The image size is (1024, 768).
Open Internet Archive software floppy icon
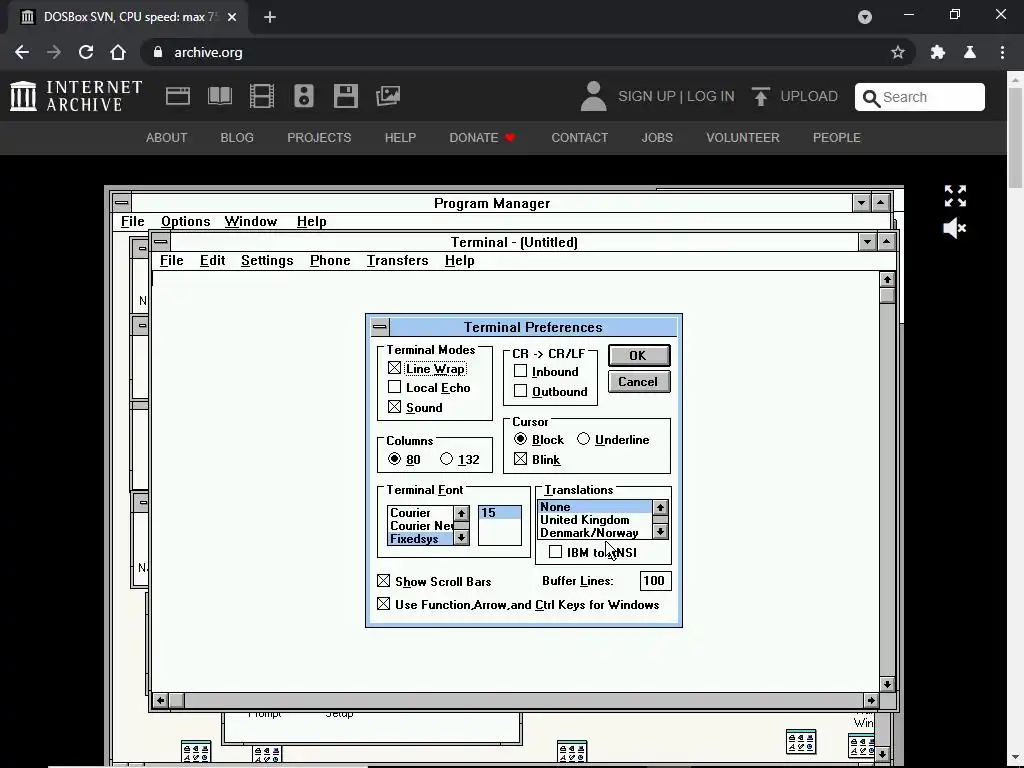click(x=345, y=96)
